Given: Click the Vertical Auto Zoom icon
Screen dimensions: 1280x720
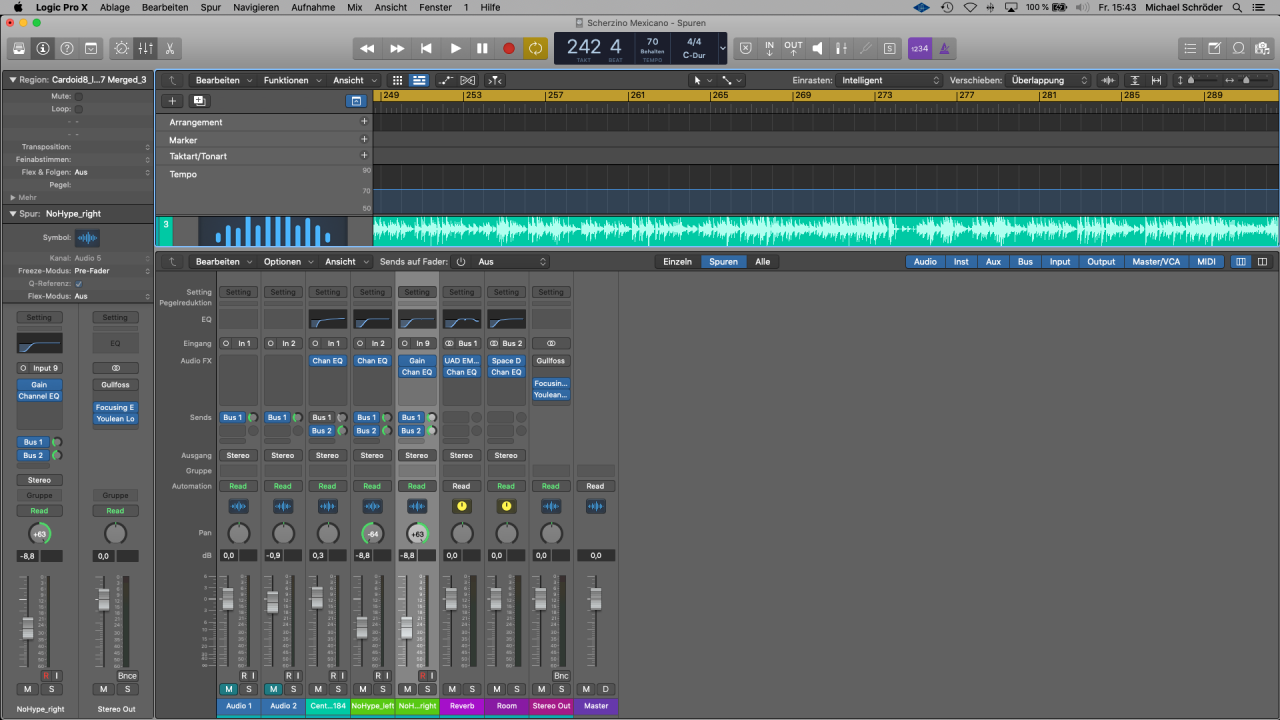Looking at the screenshot, I should coord(1135,80).
